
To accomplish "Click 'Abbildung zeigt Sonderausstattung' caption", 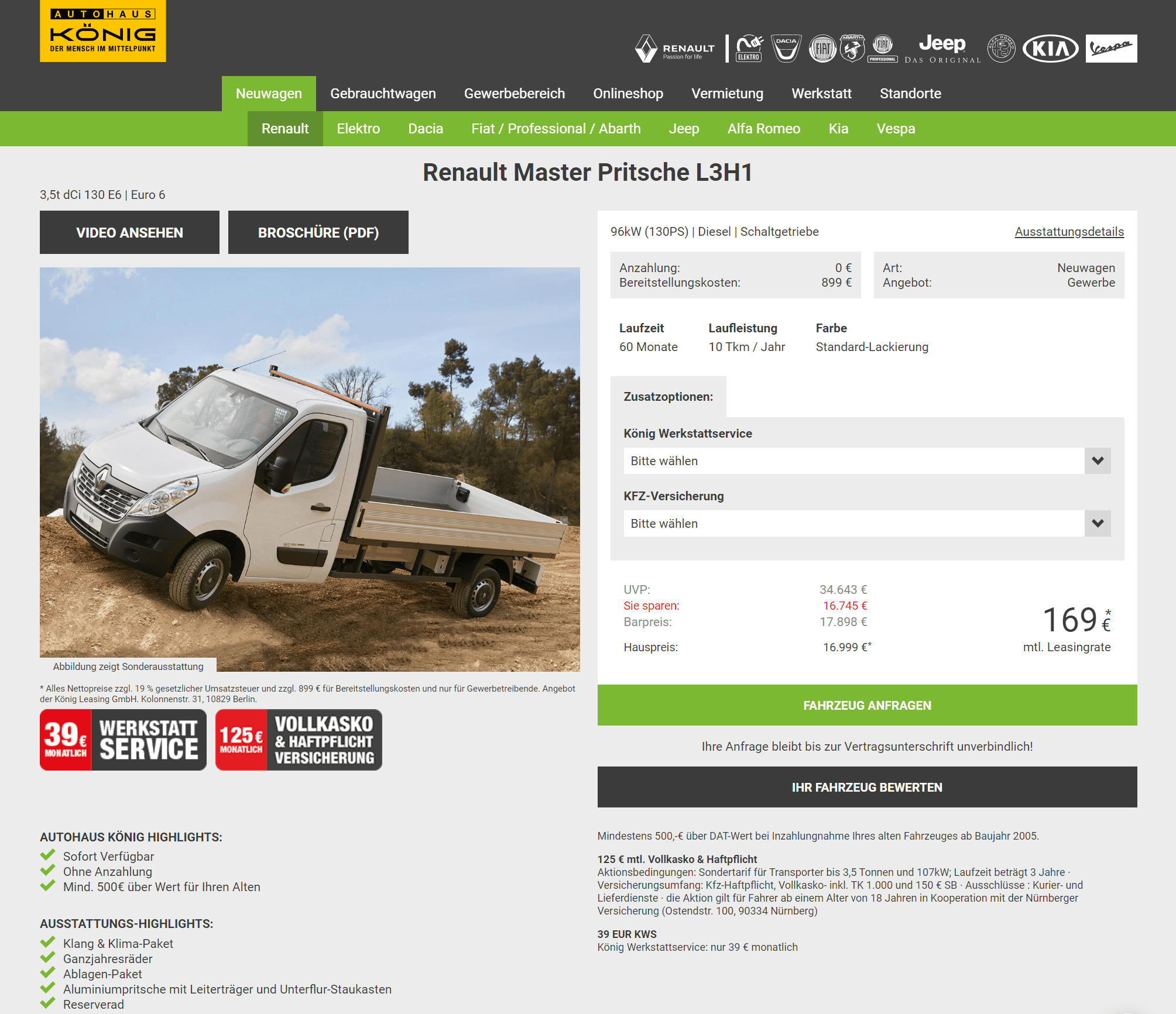I will pyautogui.click(x=128, y=666).
